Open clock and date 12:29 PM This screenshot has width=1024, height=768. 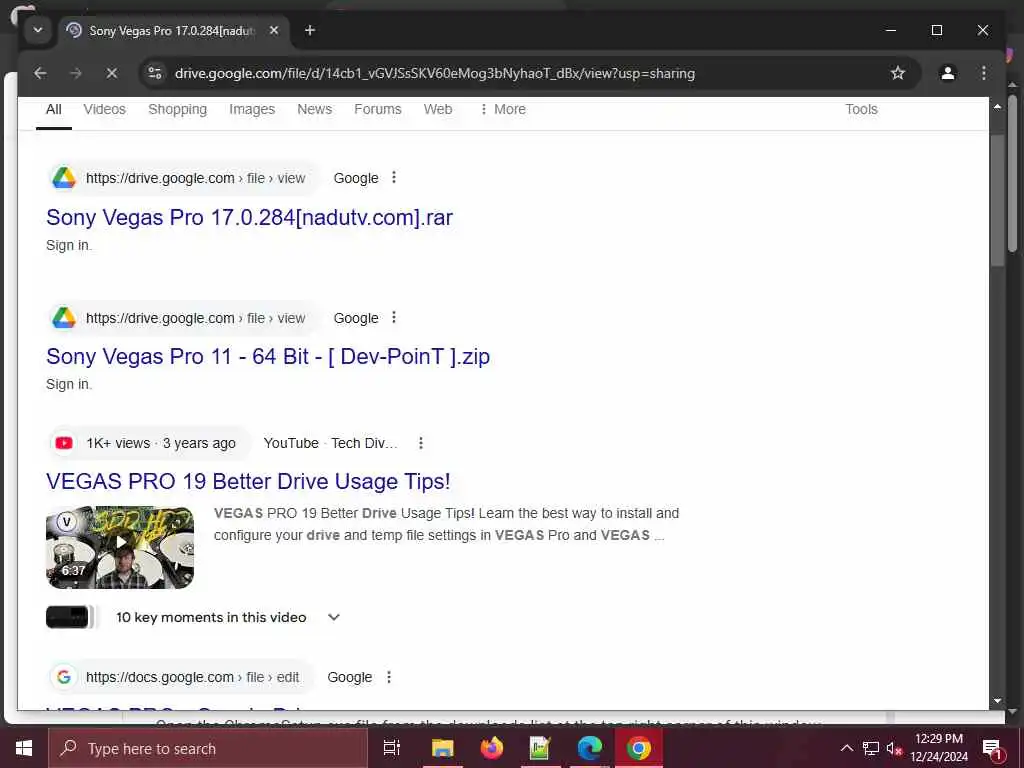[938, 748]
